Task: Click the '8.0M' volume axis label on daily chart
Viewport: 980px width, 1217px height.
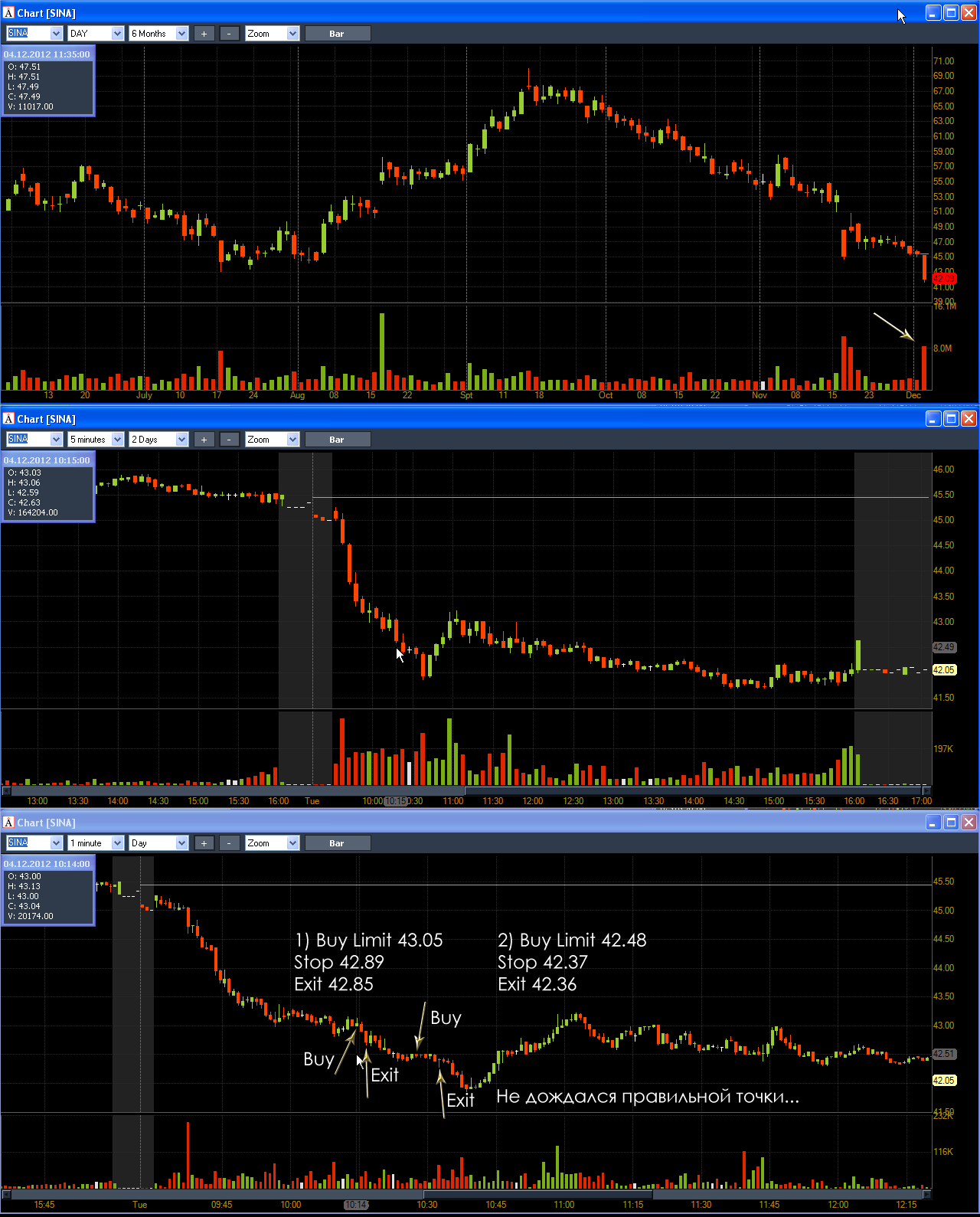Action: (x=942, y=348)
